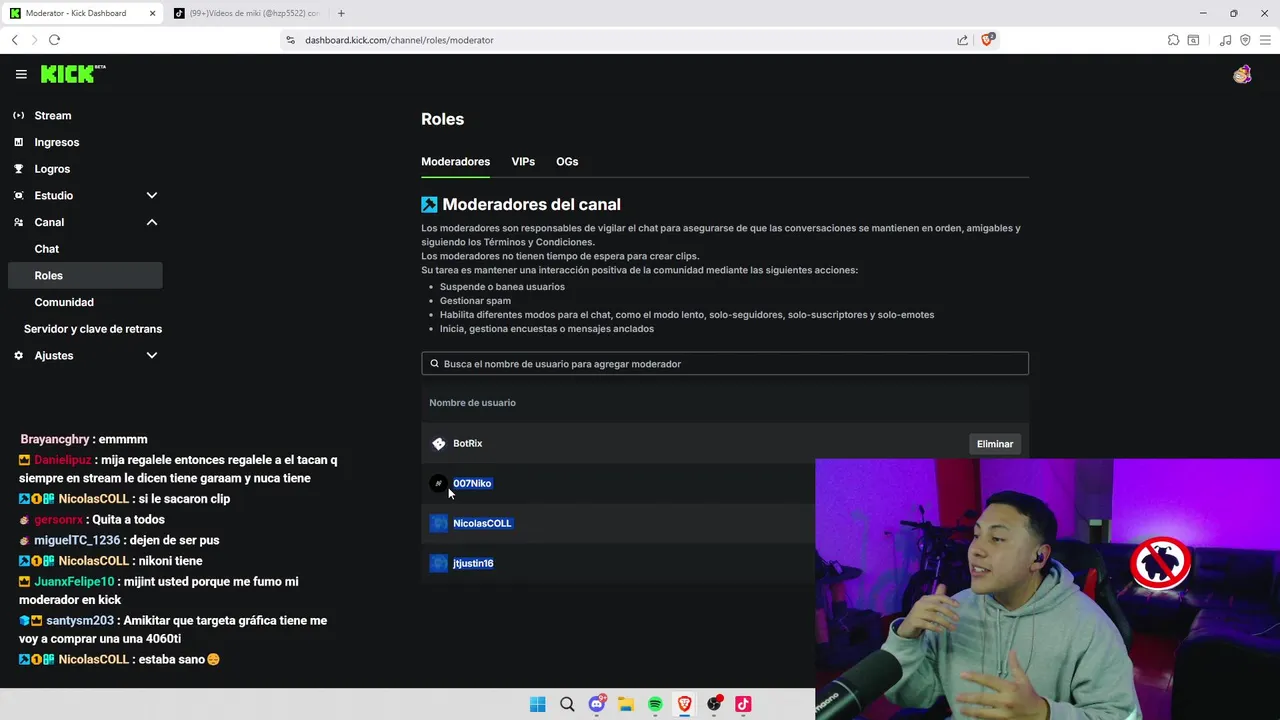Remove BotRix with the Eliminar button
Image resolution: width=1280 pixels, height=720 pixels.
click(x=995, y=444)
